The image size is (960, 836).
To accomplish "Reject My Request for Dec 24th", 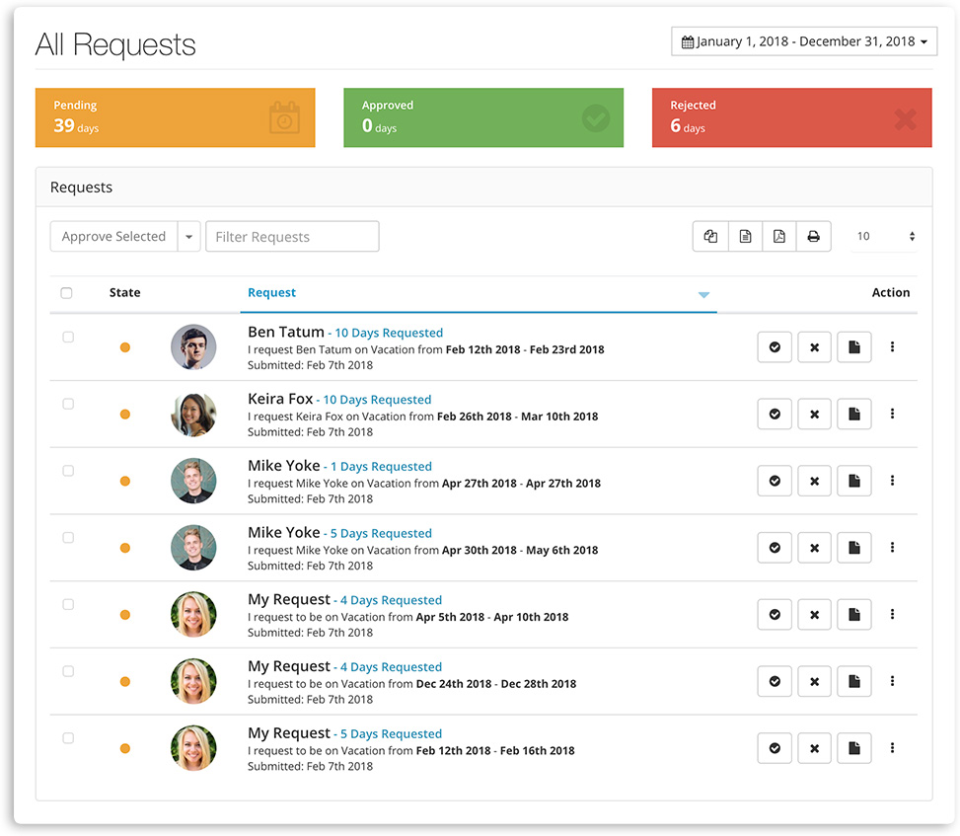I will pyautogui.click(x=814, y=681).
